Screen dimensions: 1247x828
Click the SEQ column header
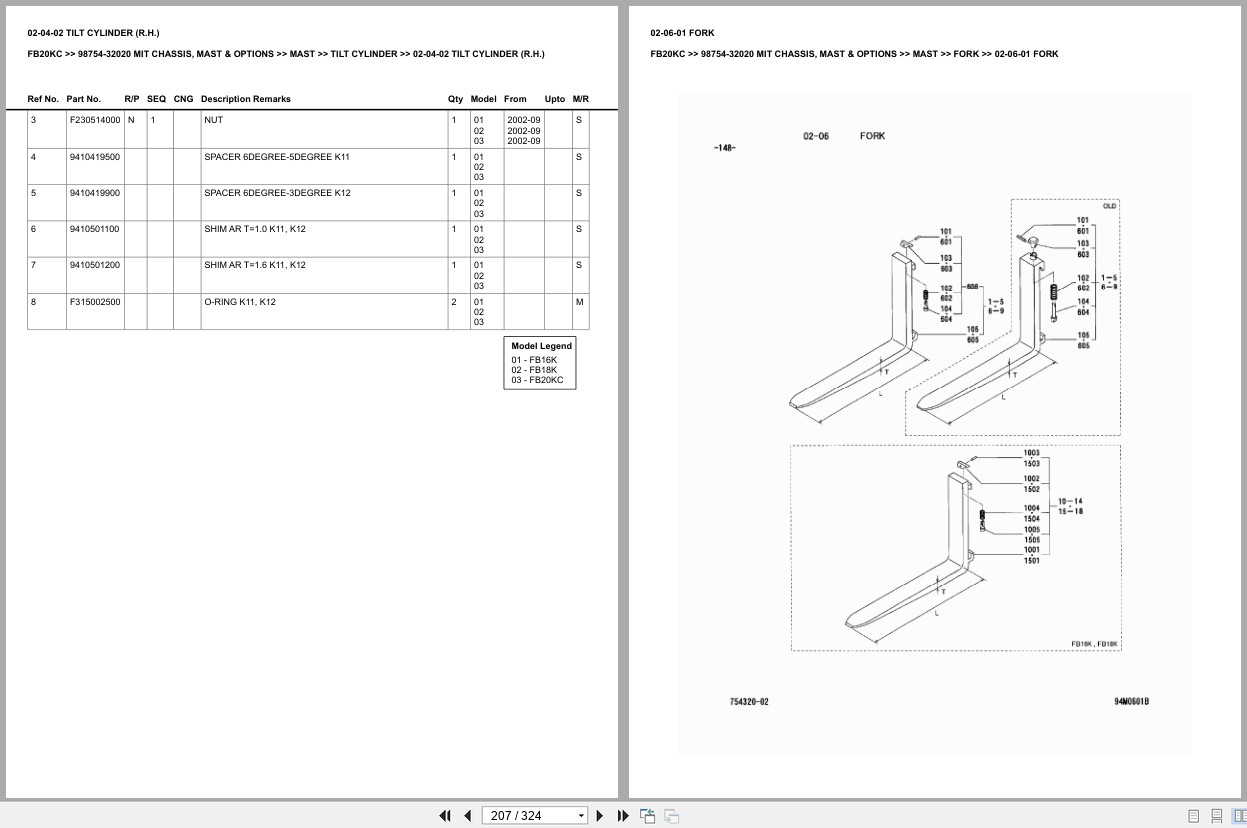click(157, 99)
